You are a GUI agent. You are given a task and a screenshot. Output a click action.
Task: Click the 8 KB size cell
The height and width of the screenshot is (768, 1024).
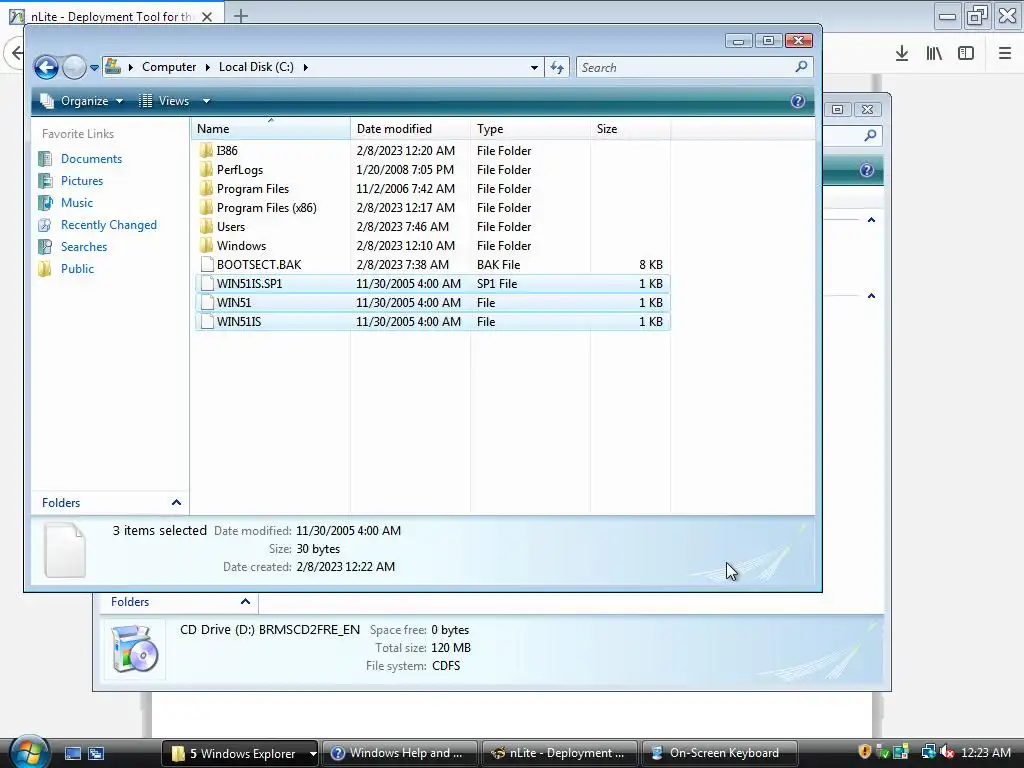tap(650, 264)
